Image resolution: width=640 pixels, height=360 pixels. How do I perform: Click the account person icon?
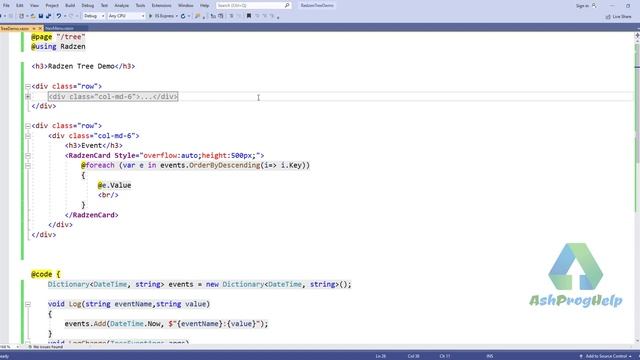(594, 6)
